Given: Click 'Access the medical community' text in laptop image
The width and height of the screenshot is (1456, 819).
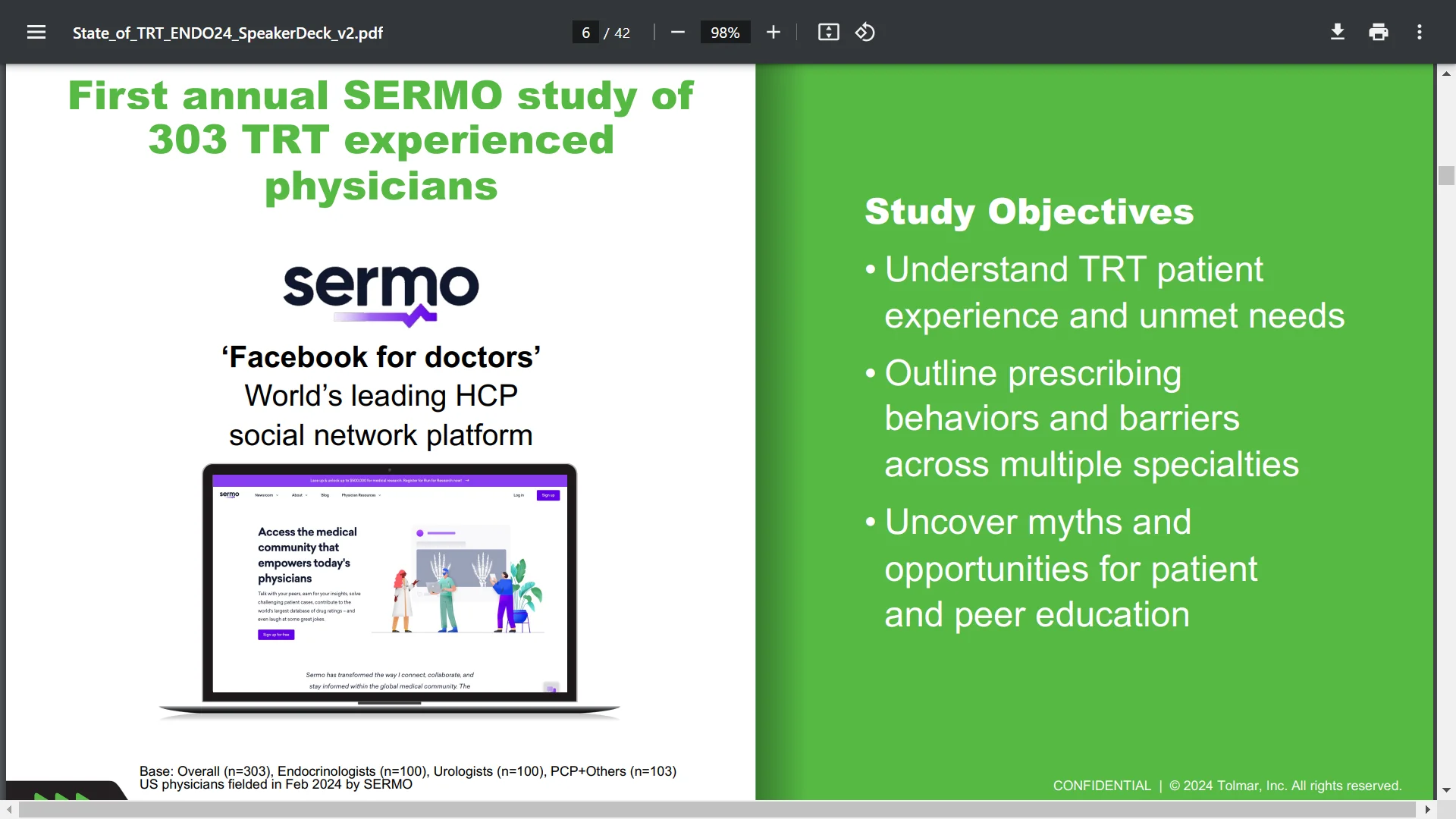Looking at the screenshot, I should pyautogui.click(x=307, y=554).
